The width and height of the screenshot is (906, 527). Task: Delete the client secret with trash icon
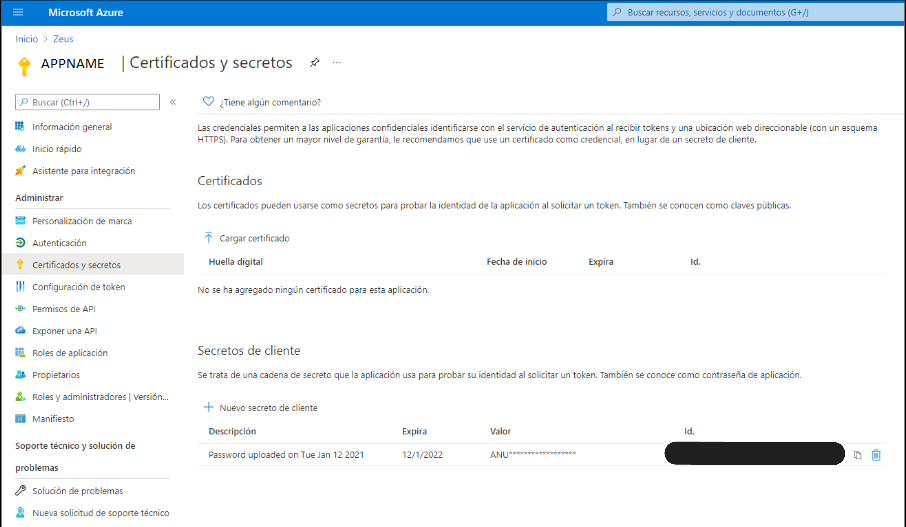tap(876, 455)
